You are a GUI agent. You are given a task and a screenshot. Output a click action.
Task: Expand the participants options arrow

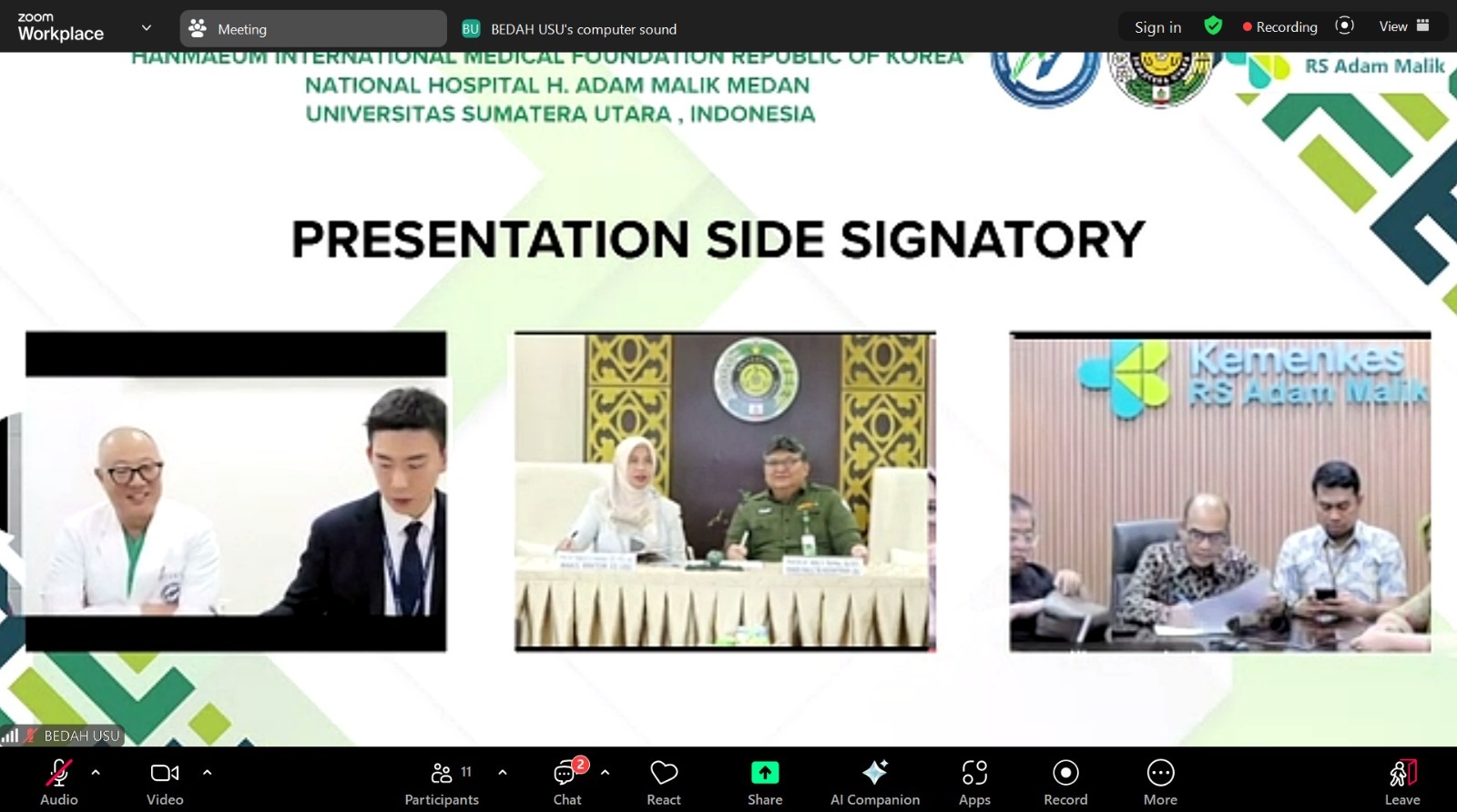coord(503,772)
